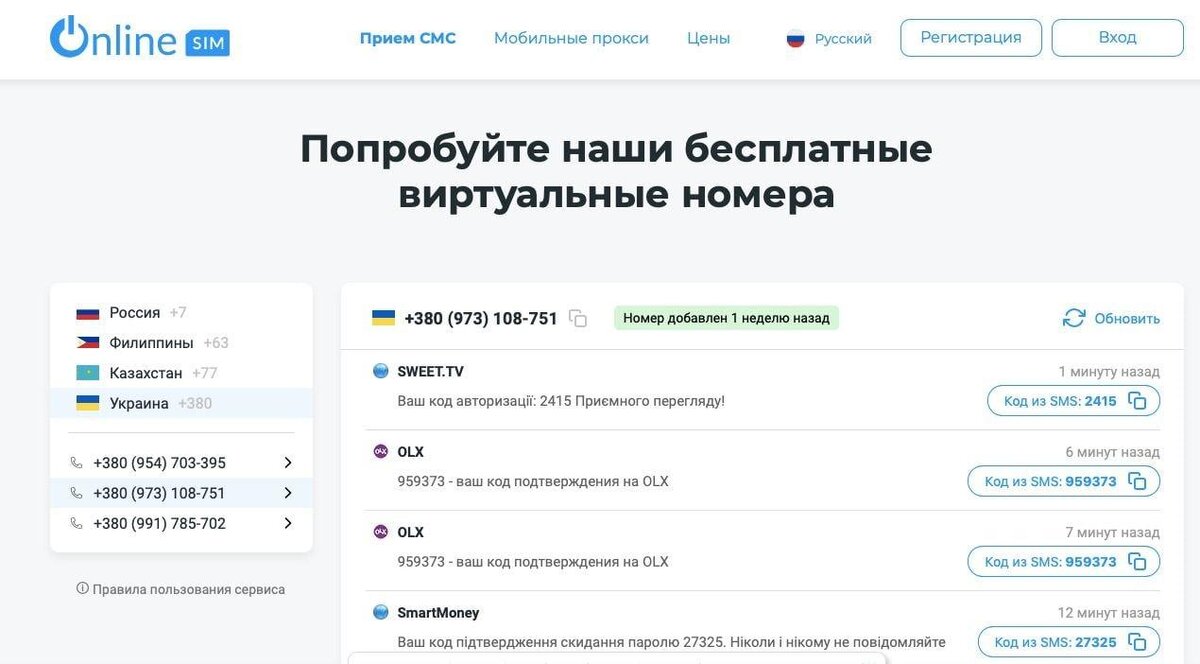Click phone icon beside +380 (991) 785-702
Viewport: 1200px width, 664px height.
tap(77, 523)
